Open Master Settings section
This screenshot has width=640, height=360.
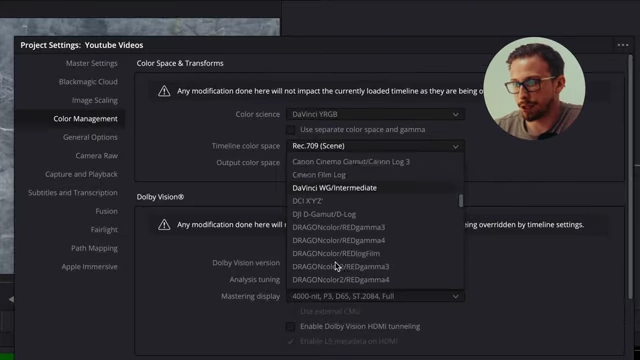(x=91, y=63)
